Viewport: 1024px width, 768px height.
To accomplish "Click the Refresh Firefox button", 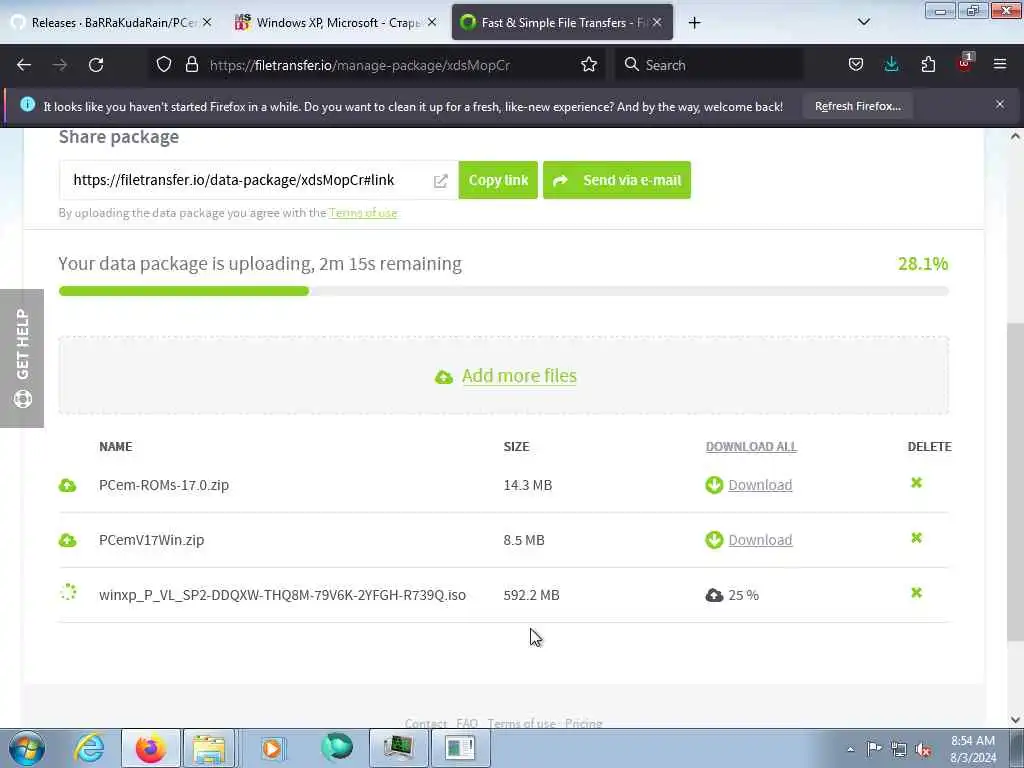I will (857, 106).
